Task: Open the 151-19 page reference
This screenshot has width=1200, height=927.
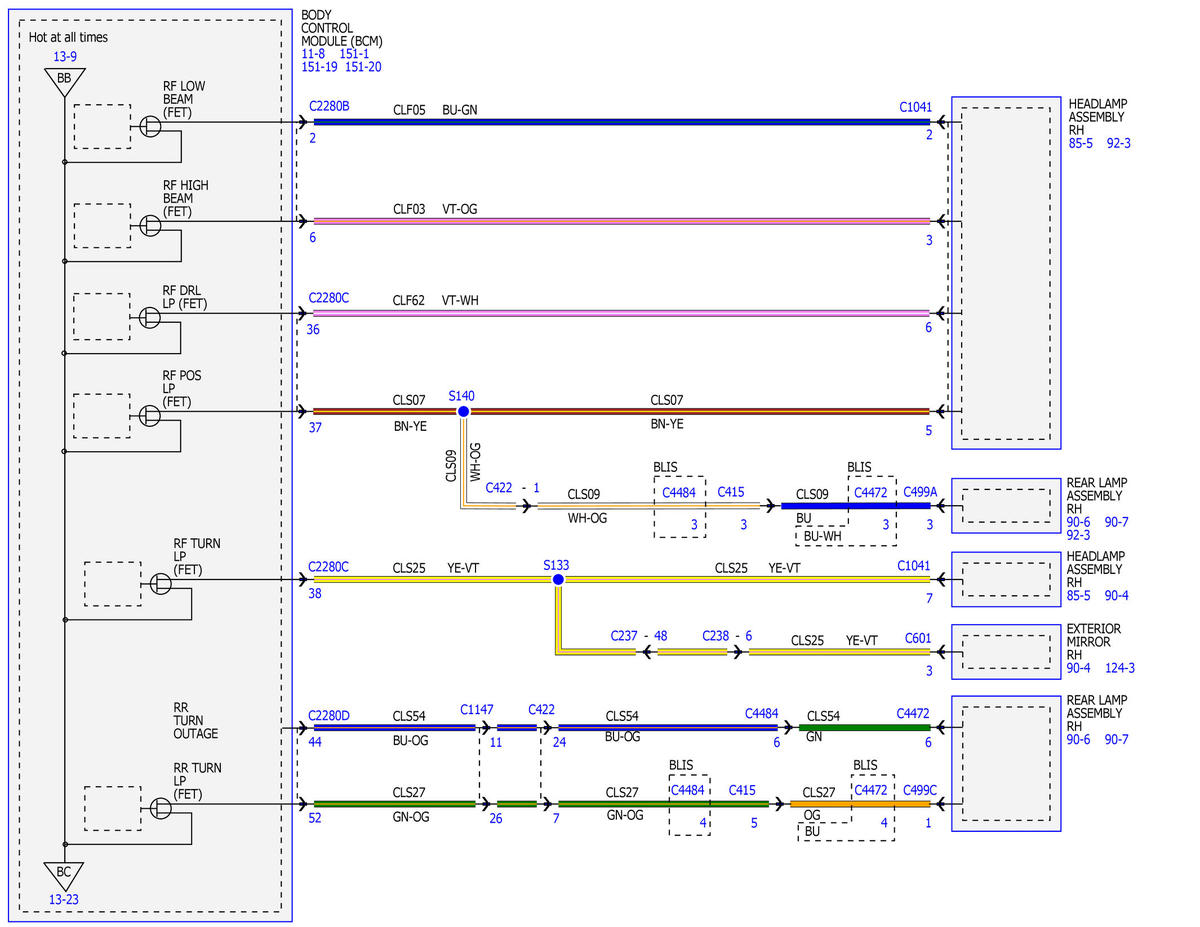Action: coord(320,67)
